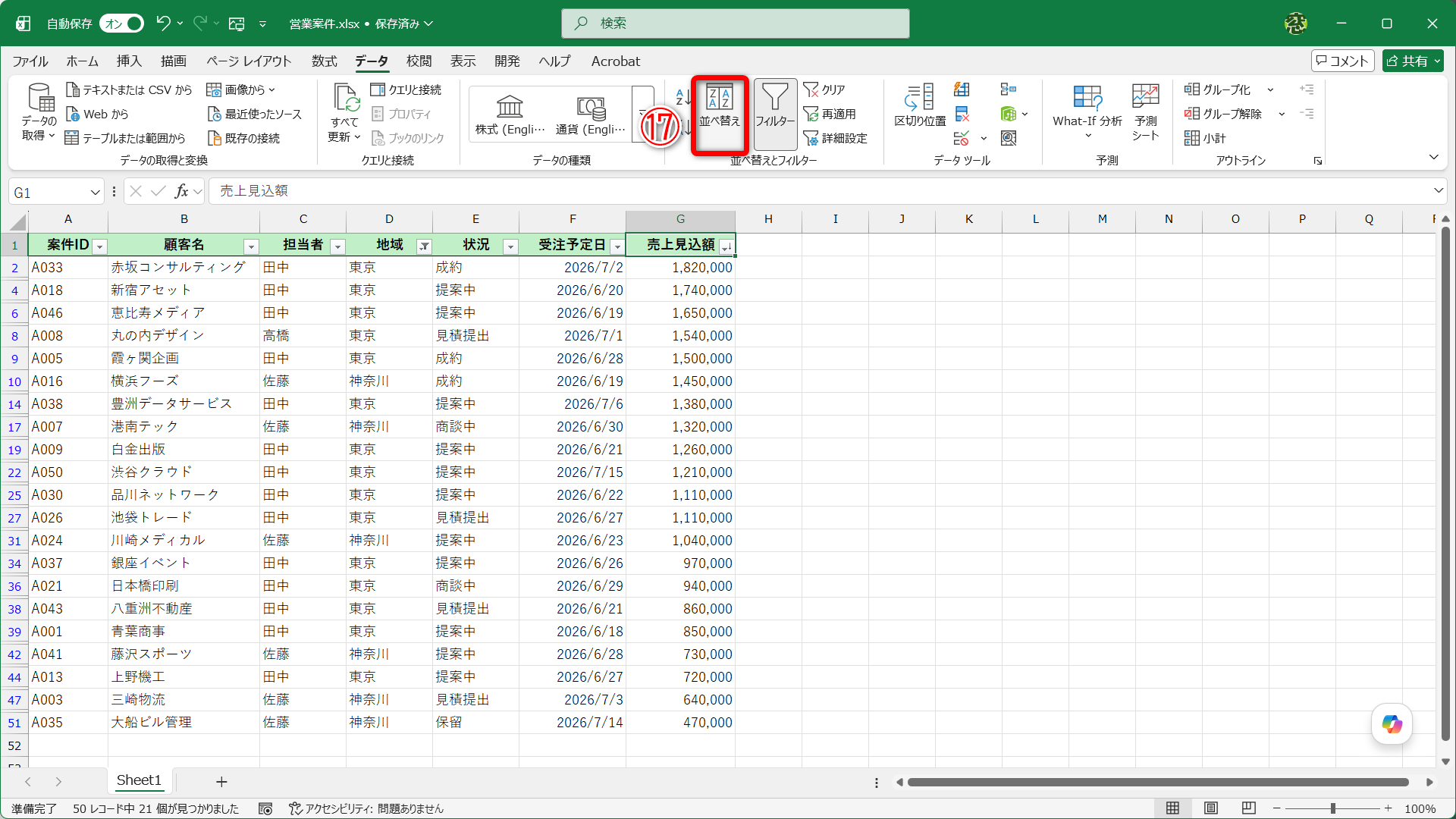Switch to ホーム tab

(x=82, y=61)
